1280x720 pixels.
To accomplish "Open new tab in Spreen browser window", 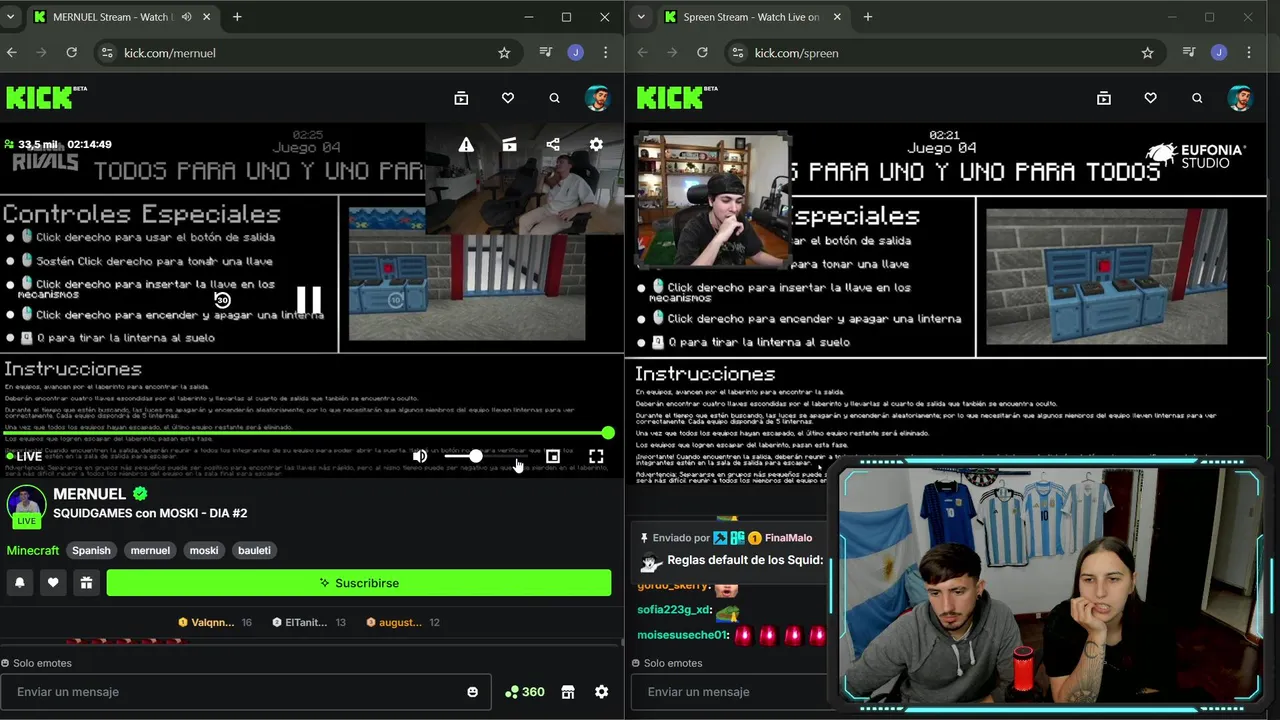I will (x=868, y=17).
